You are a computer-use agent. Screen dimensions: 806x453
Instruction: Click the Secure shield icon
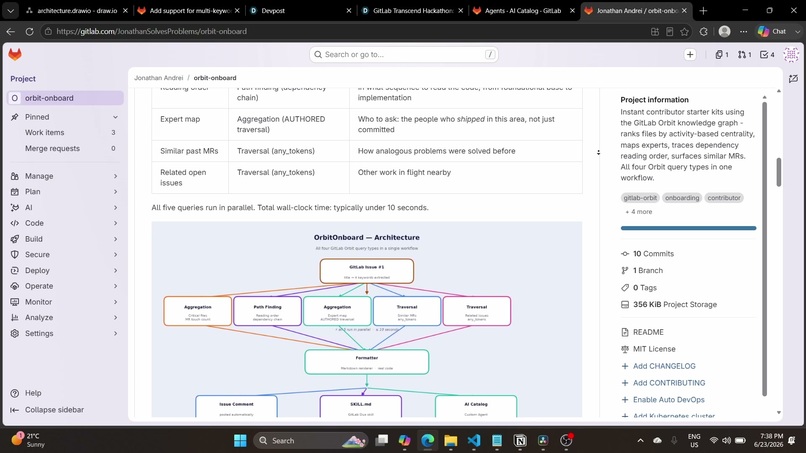[x=15, y=255]
